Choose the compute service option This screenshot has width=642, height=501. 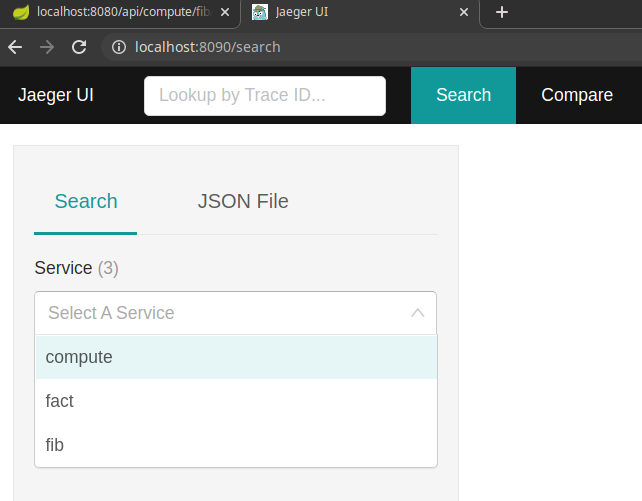tap(79, 357)
